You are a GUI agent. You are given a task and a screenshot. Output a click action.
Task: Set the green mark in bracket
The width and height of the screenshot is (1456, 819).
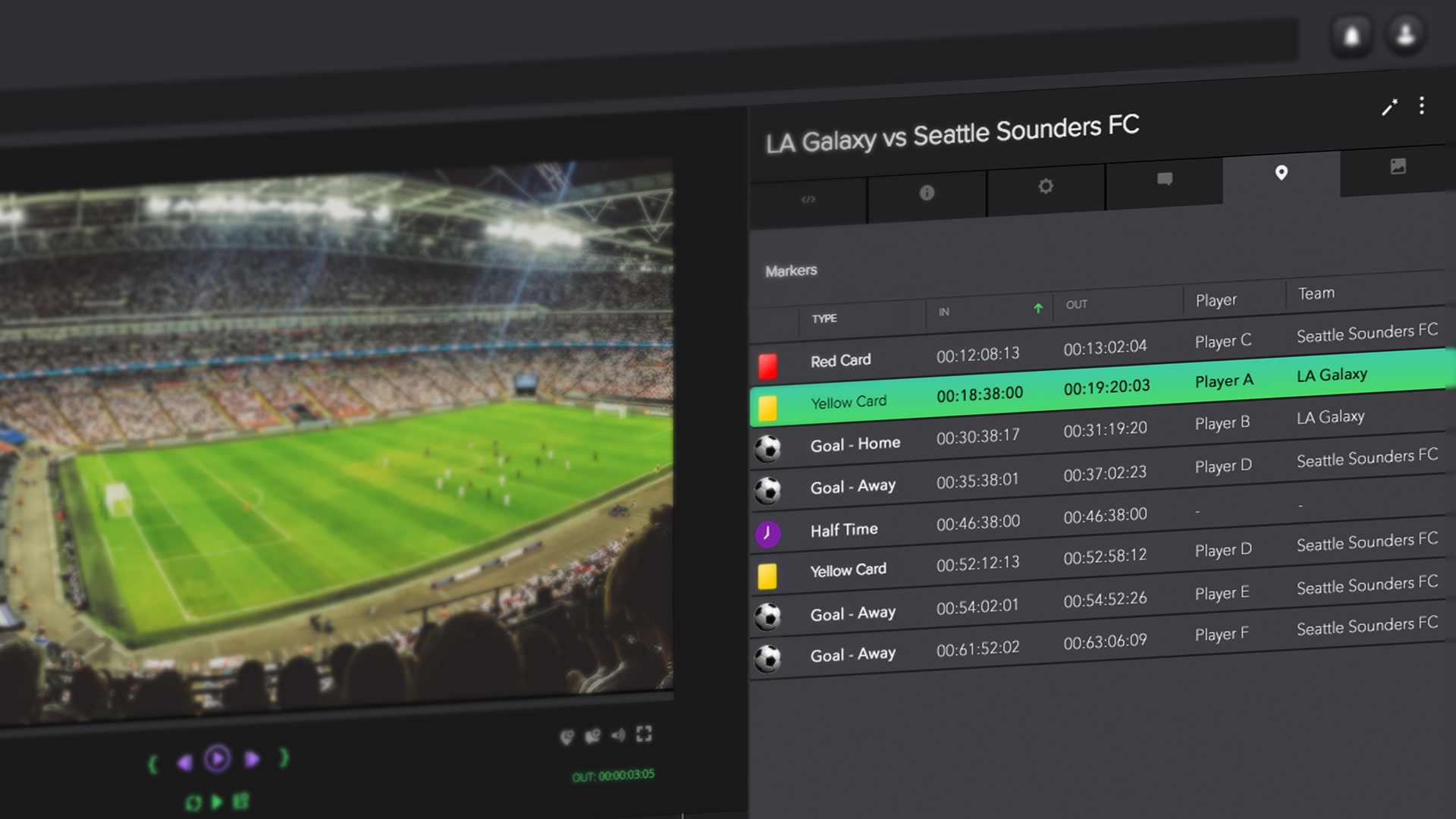(x=153, y=764)
